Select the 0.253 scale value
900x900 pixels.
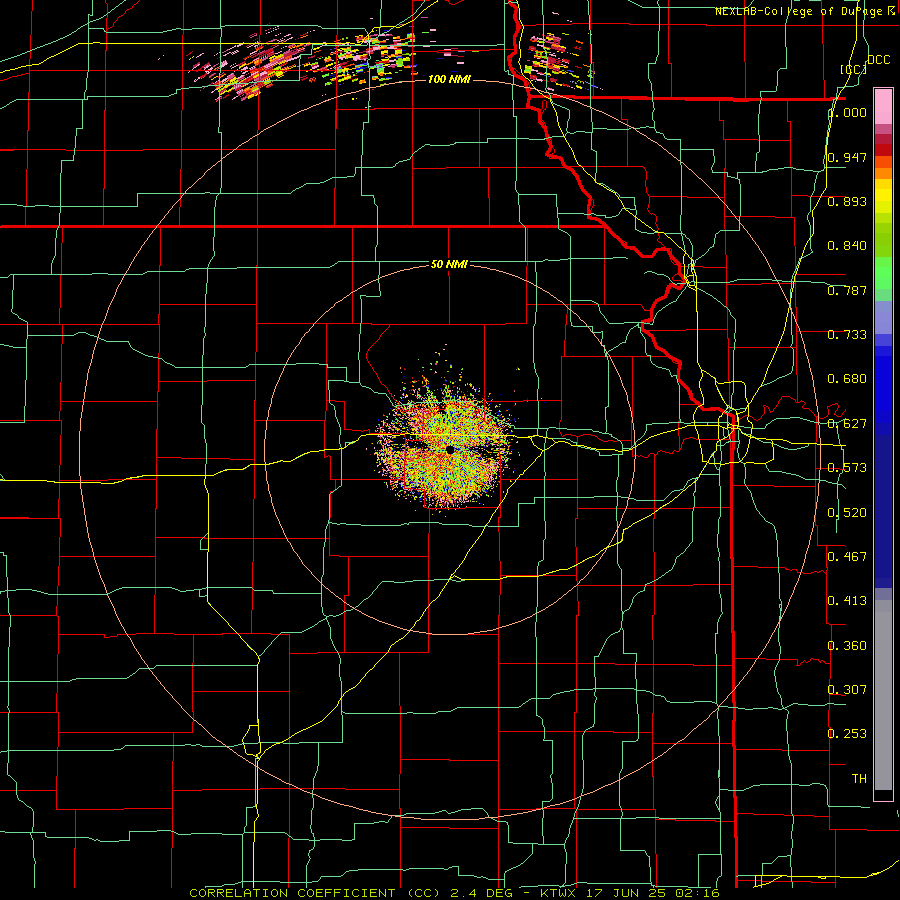[x=847, y=734]
